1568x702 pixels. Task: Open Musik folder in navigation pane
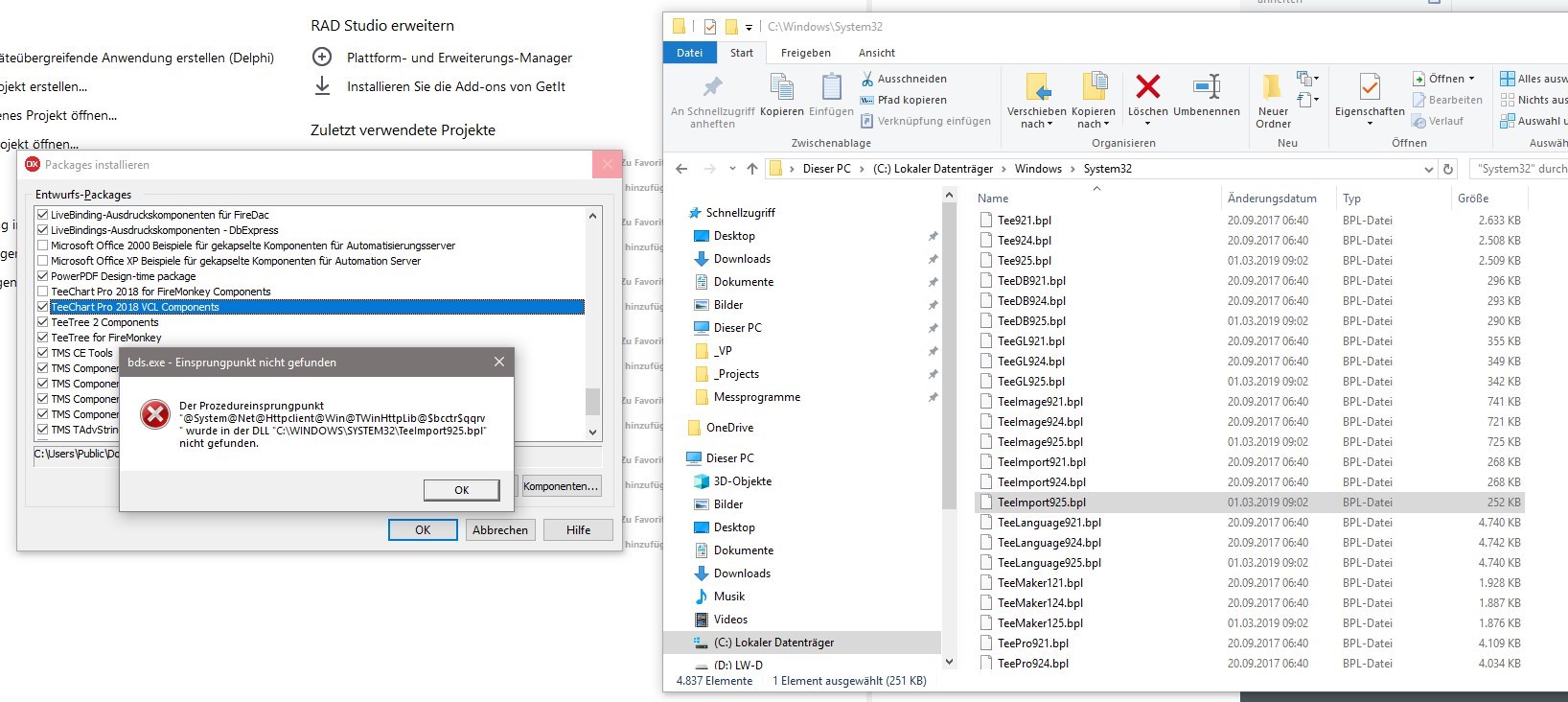[729, 597]
